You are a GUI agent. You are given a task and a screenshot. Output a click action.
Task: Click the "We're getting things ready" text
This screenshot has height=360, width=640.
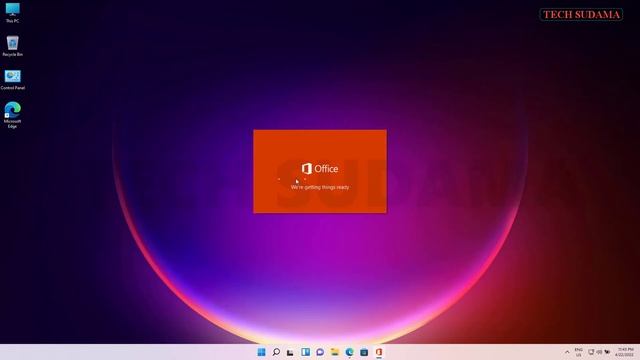(320, 187)
